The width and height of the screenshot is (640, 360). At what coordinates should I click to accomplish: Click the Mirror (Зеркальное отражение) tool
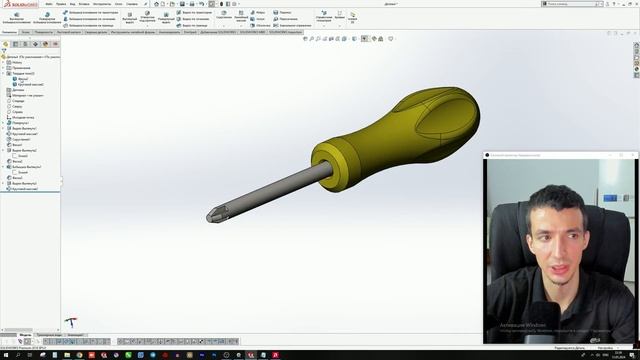[x=292, y=25]
